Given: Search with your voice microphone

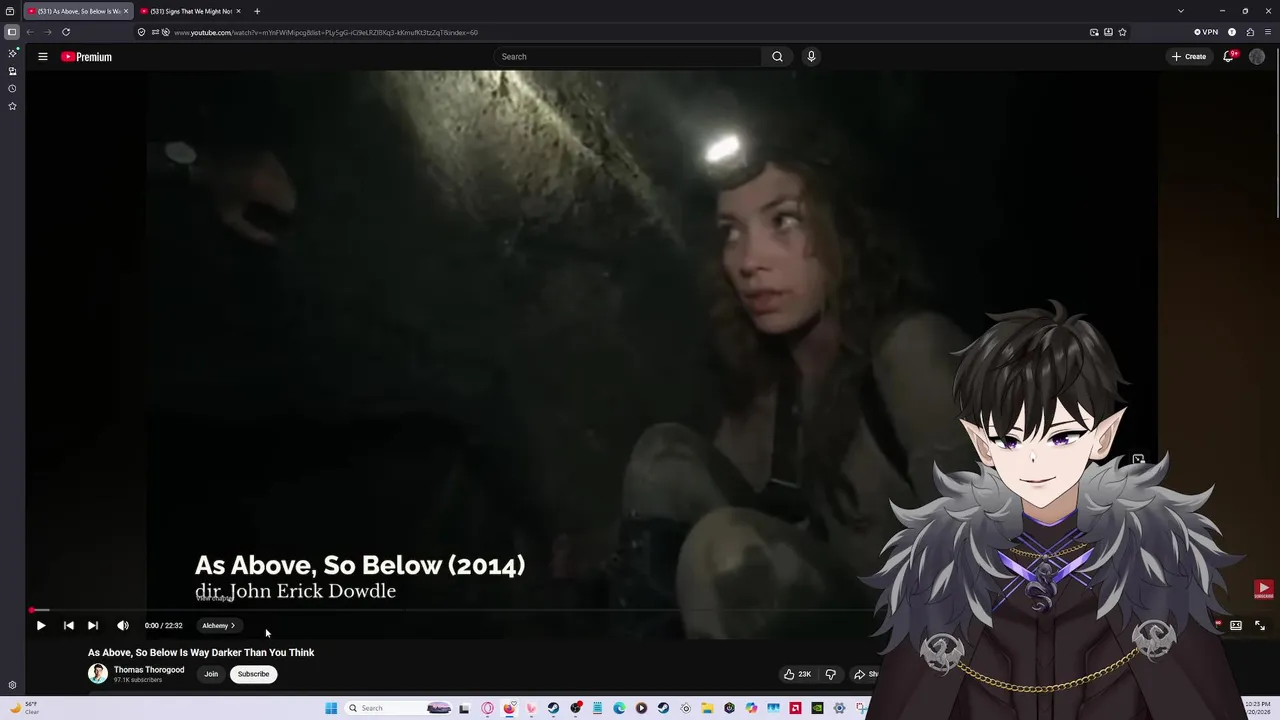Looking at the screenshot, I should point(811,56).
